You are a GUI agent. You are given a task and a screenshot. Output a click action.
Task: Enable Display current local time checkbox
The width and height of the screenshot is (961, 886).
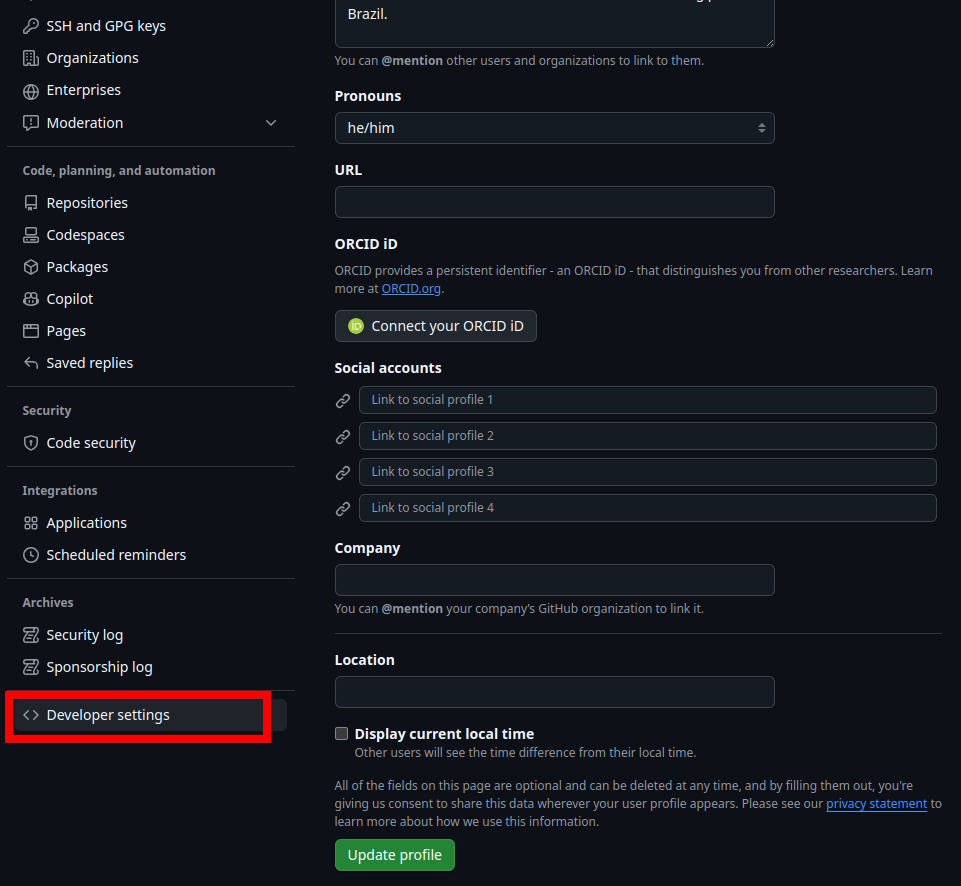pos(341,734)
